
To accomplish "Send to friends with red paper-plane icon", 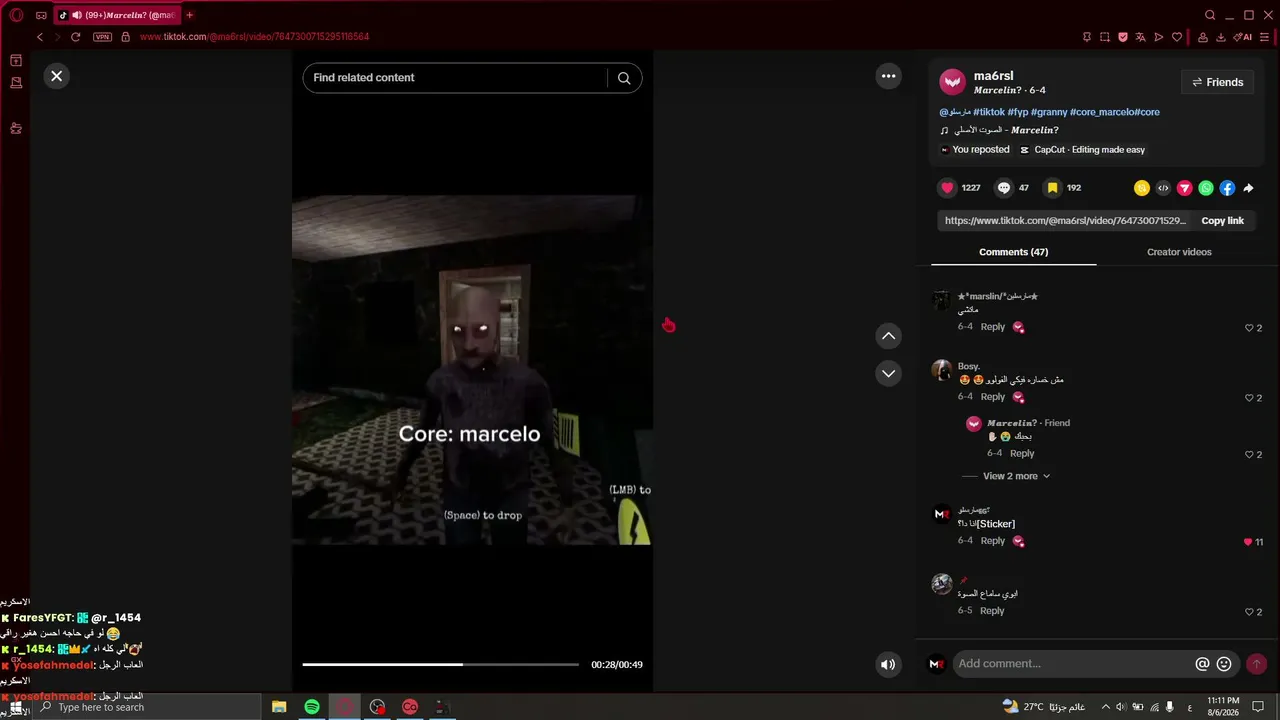I will click(x=1184, y=188).
